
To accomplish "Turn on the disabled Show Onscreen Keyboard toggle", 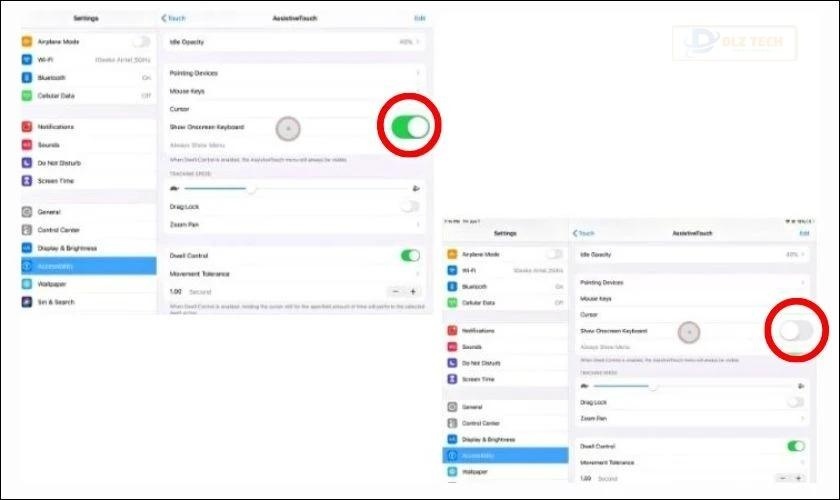I will click(x=795, y=330).
